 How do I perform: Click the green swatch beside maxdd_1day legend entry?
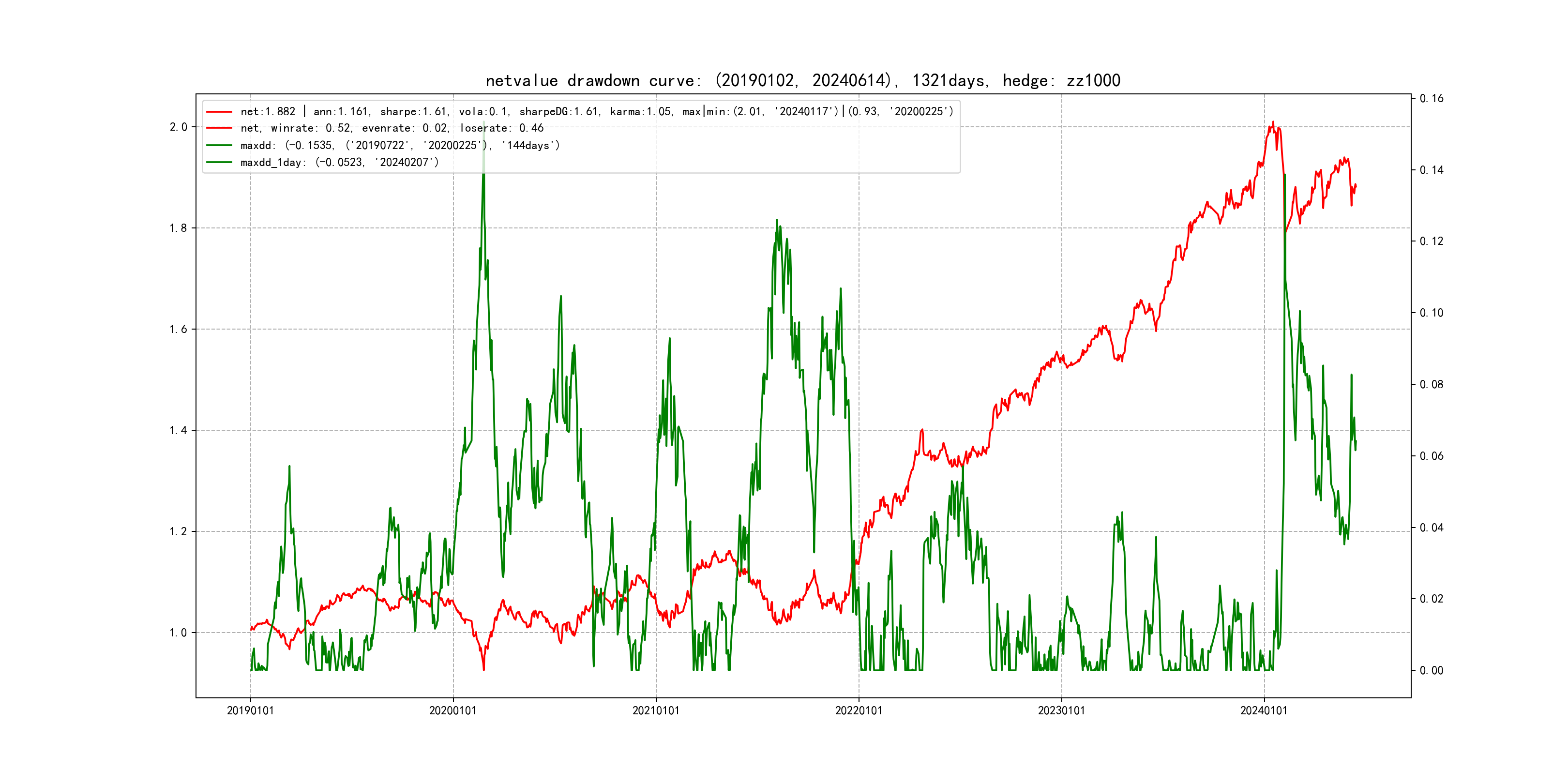tap(219, 163)
